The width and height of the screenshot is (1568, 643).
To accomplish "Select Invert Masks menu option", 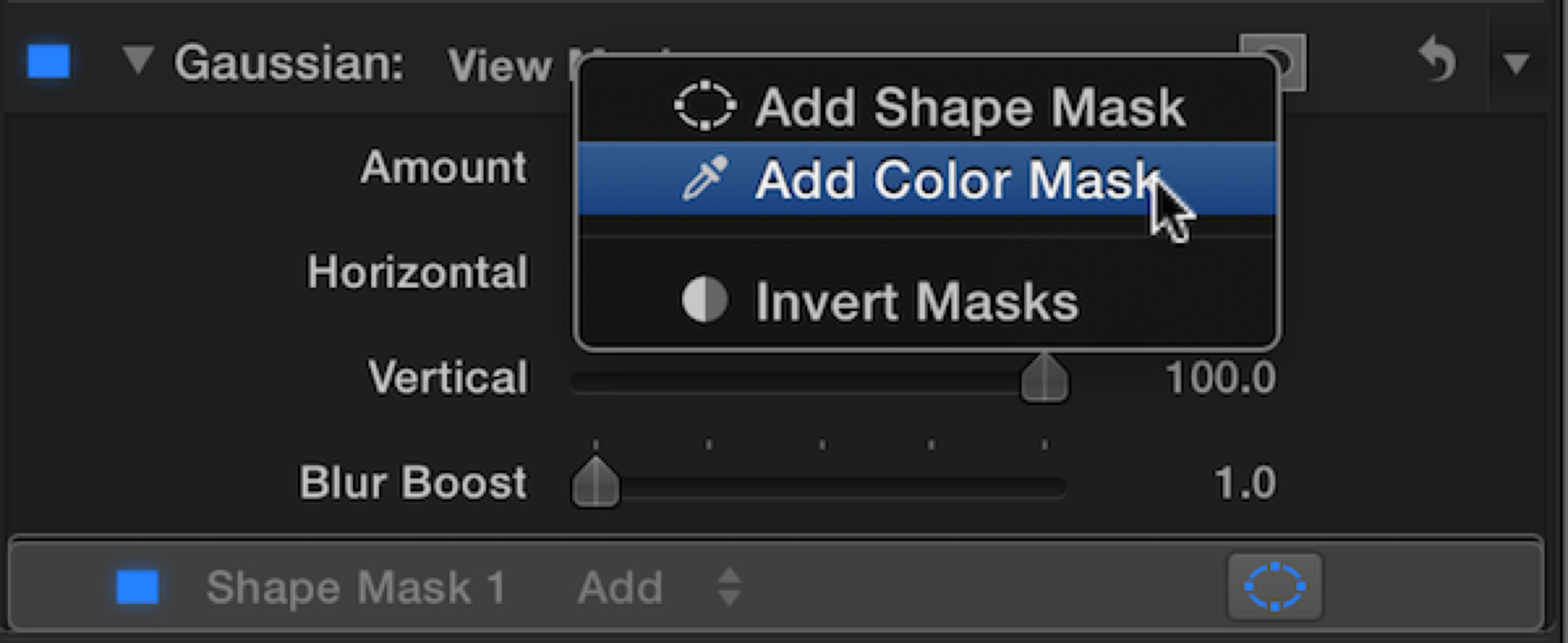I will point(916,302).
